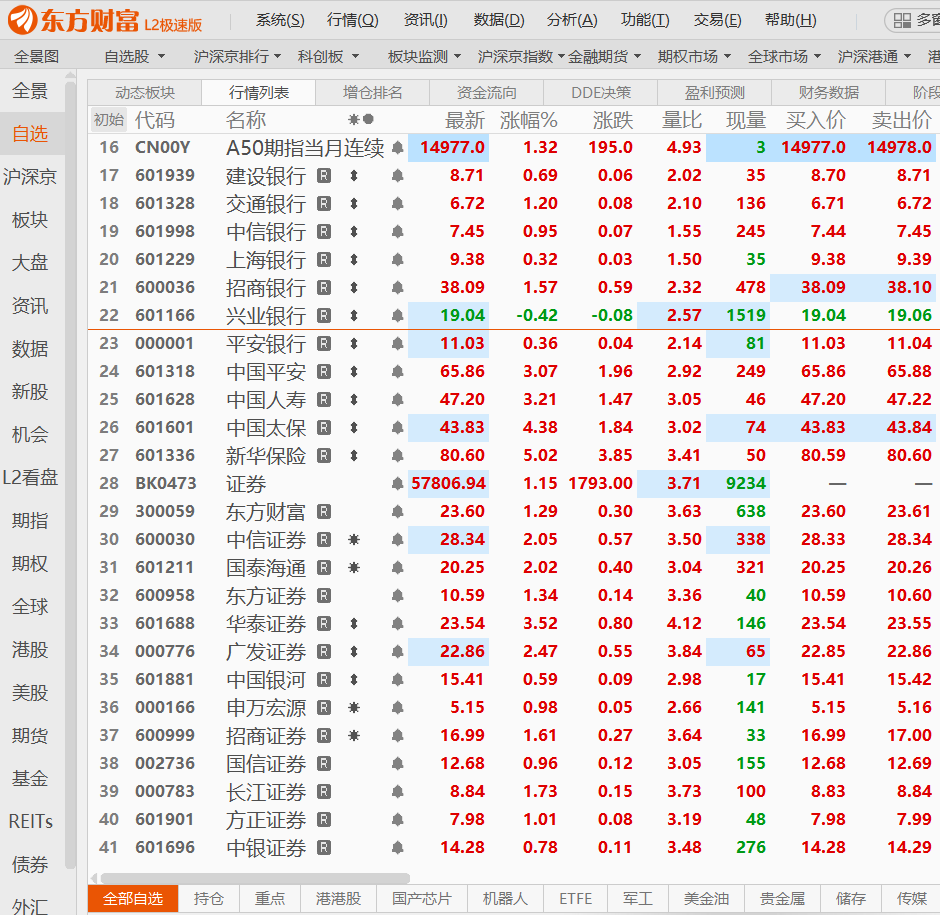Sort by the 涨幅% column header
This screenshot has width=940, height=915.
click(529, 121)
